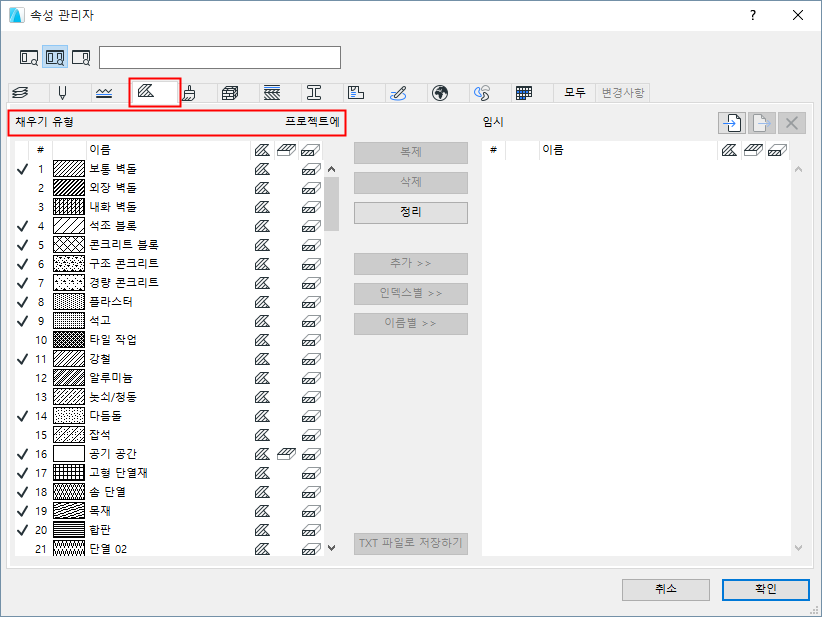Click the 인덱스별 >> button
The width and height of the screenshot is (822, 617).
[x=411, y=294]
